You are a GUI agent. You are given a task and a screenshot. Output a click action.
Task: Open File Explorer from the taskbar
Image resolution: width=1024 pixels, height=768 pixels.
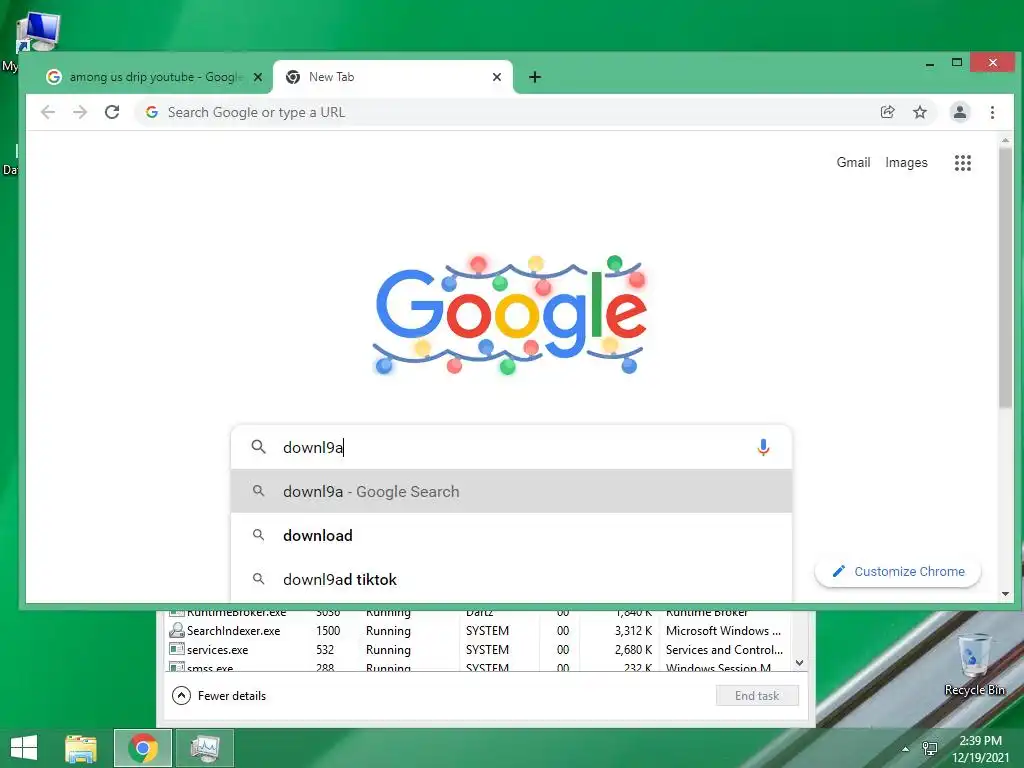(x=81, y=748)
